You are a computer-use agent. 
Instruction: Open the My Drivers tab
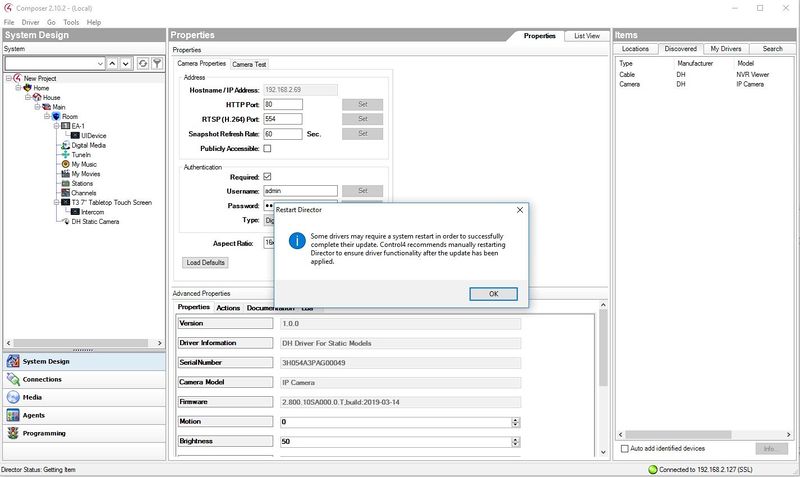(x=726, y=48)
